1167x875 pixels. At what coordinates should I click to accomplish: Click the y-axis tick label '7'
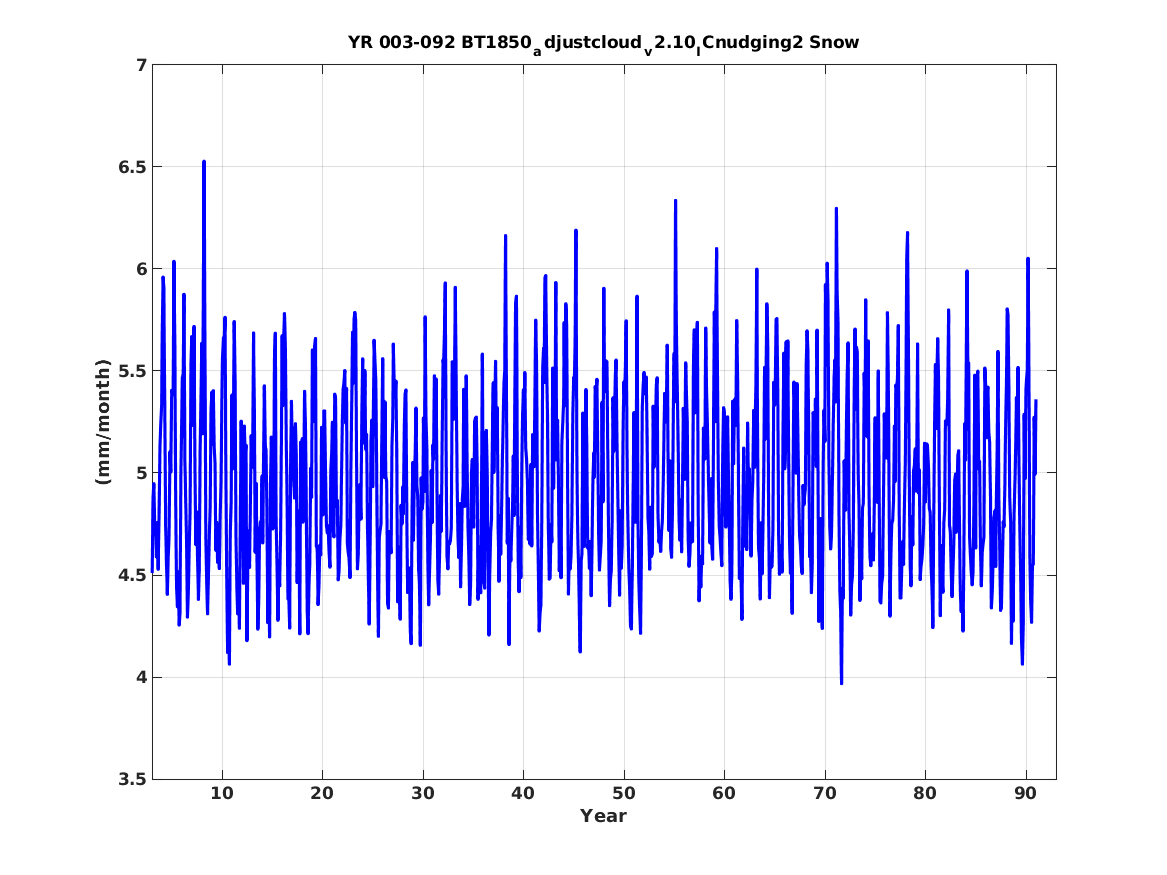(141, 65)
